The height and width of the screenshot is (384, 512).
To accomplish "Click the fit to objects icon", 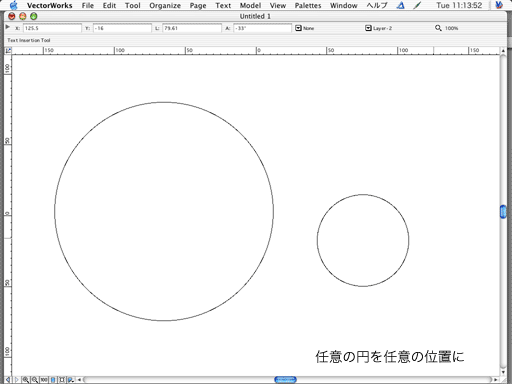I will 62,380.
